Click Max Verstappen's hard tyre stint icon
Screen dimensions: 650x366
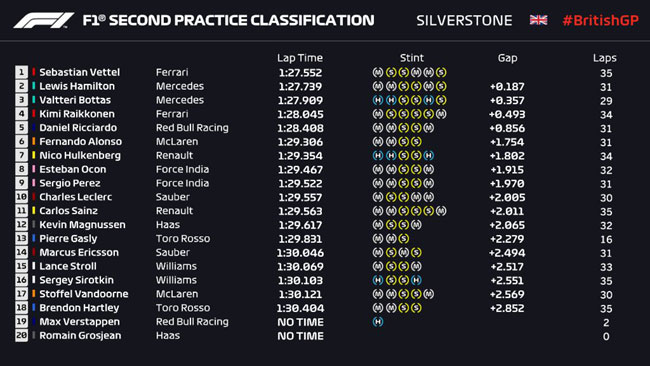point(378,322)
